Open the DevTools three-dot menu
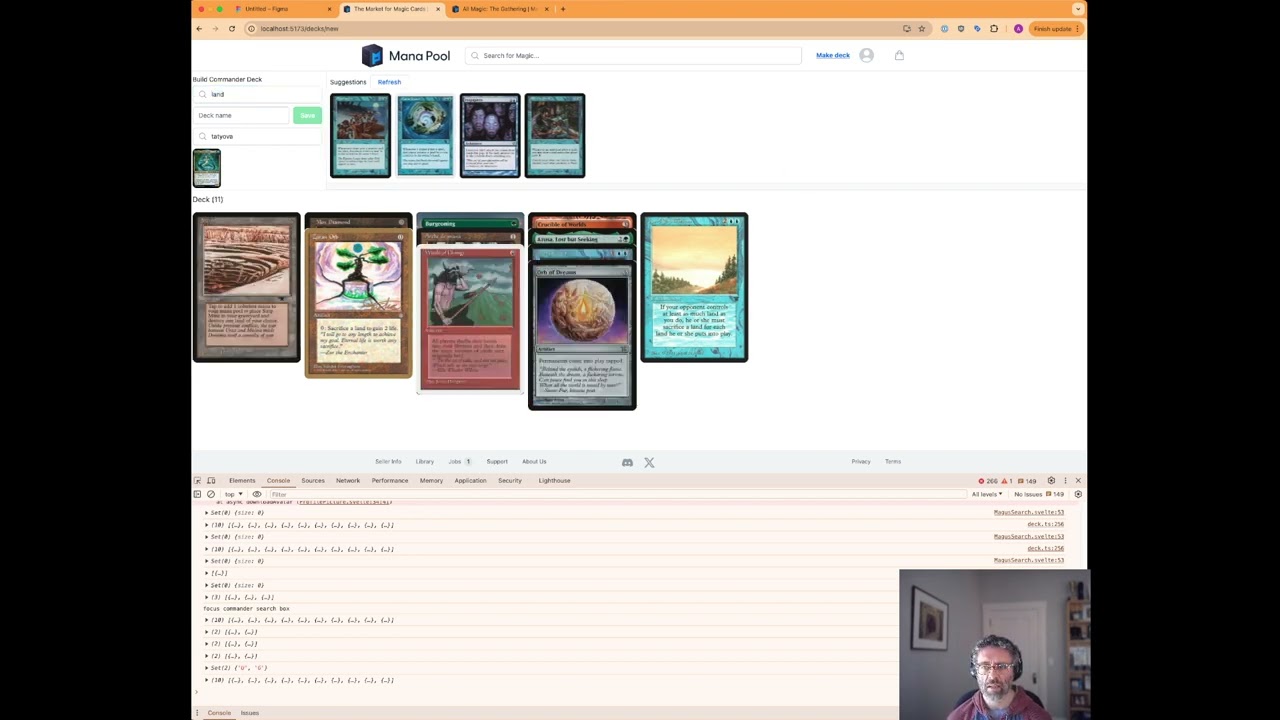This screenshot has height=720, width=1280. click(1065, 481)
